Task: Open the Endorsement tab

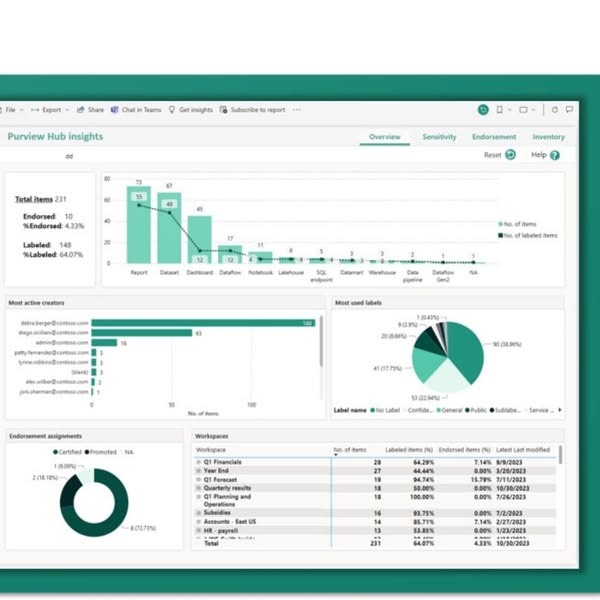Action: click(494, 137)
